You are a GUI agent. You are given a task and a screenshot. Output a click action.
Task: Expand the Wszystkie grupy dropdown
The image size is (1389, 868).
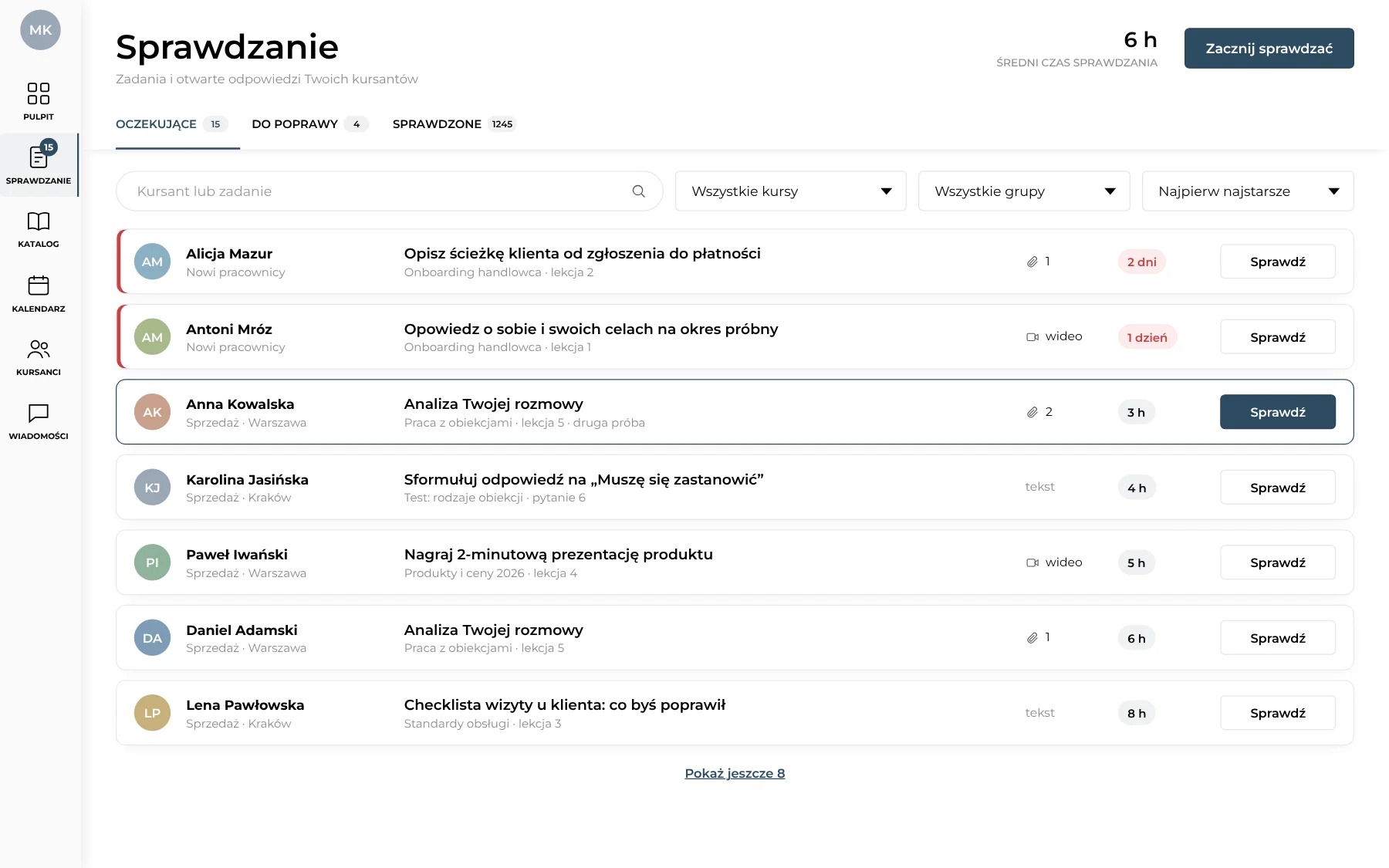click(x=1024, y=191)
